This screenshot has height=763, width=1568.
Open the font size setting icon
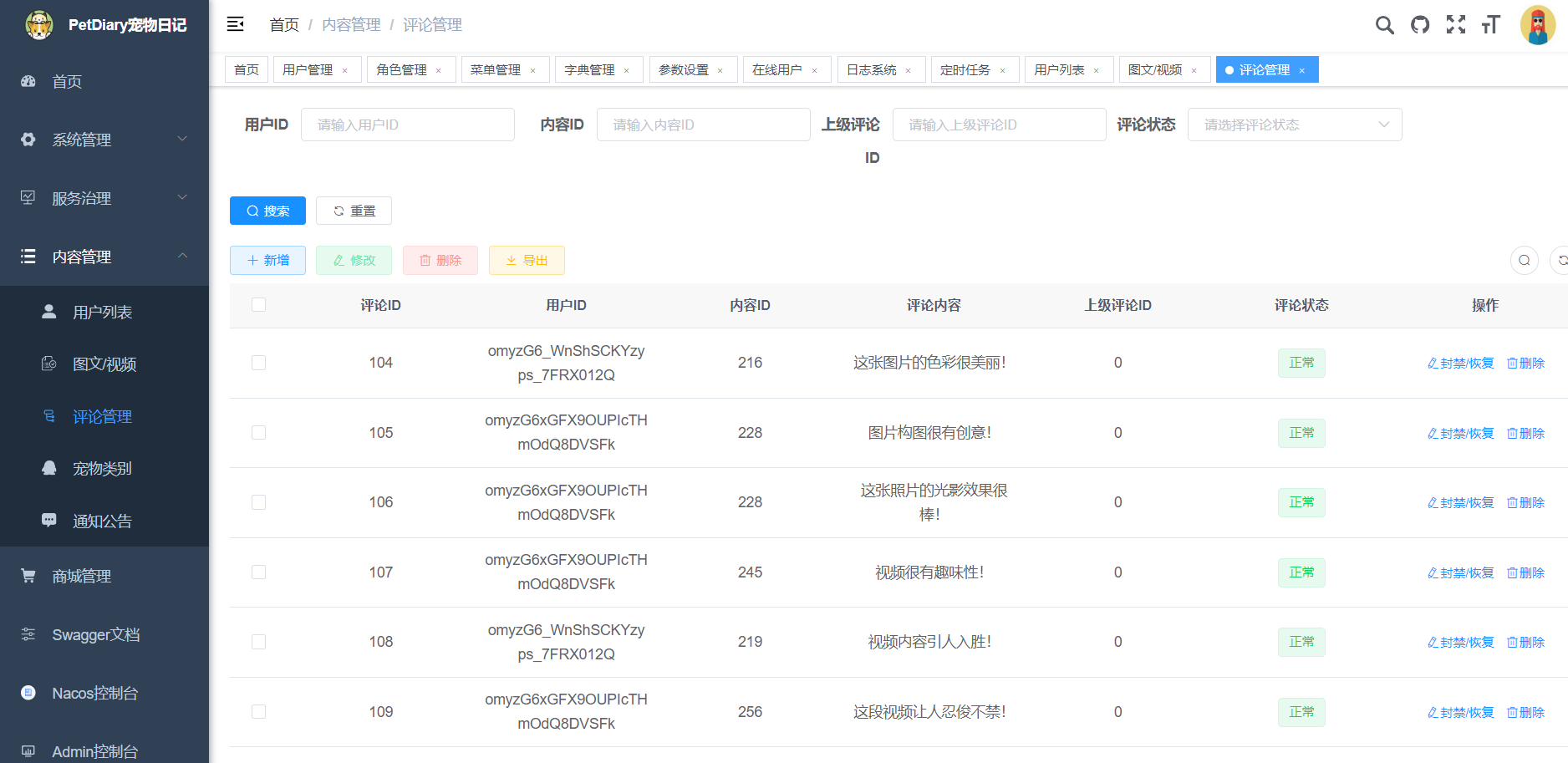(x=1491, y=25)
